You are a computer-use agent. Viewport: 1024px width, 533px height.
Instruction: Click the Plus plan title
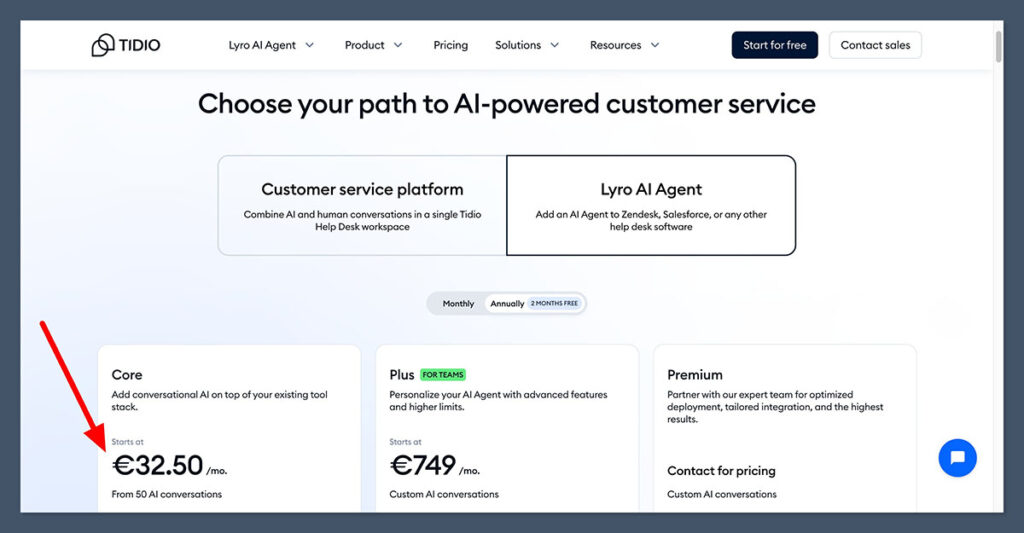(x=402, y=375)
